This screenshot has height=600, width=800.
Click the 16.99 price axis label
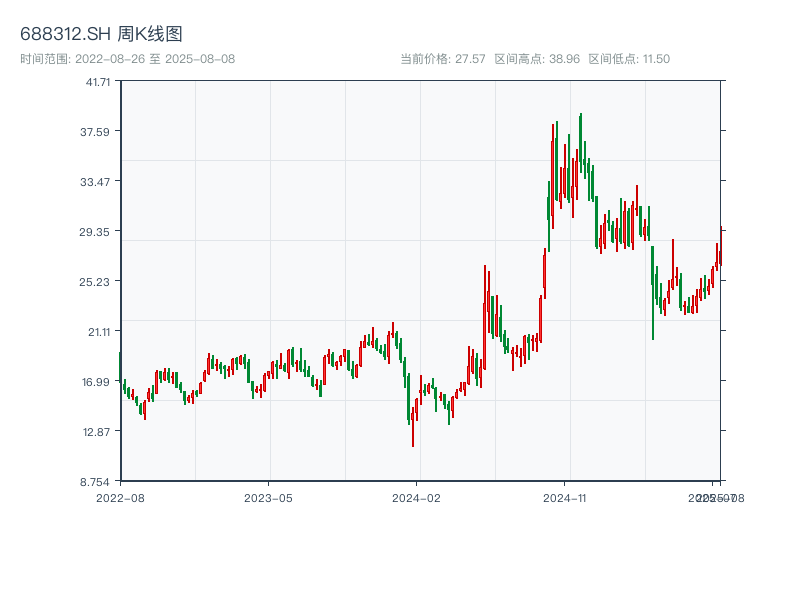pos(97,382)
